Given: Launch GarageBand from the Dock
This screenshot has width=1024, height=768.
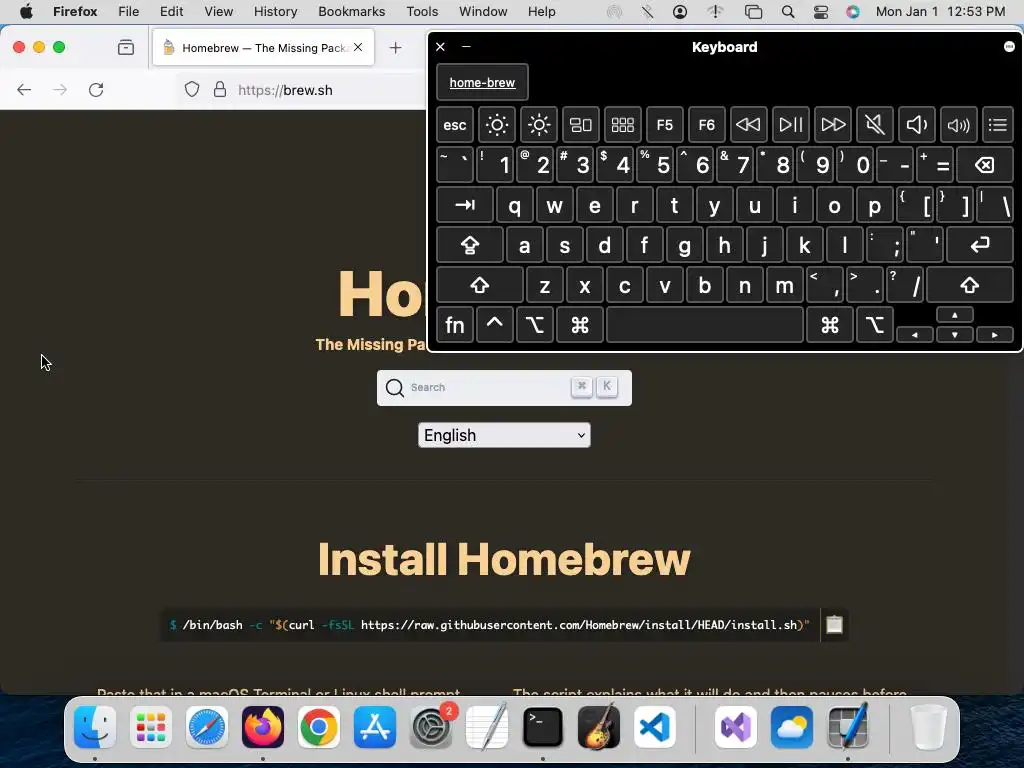Looking at the screenshot, I should pos(599,727).
